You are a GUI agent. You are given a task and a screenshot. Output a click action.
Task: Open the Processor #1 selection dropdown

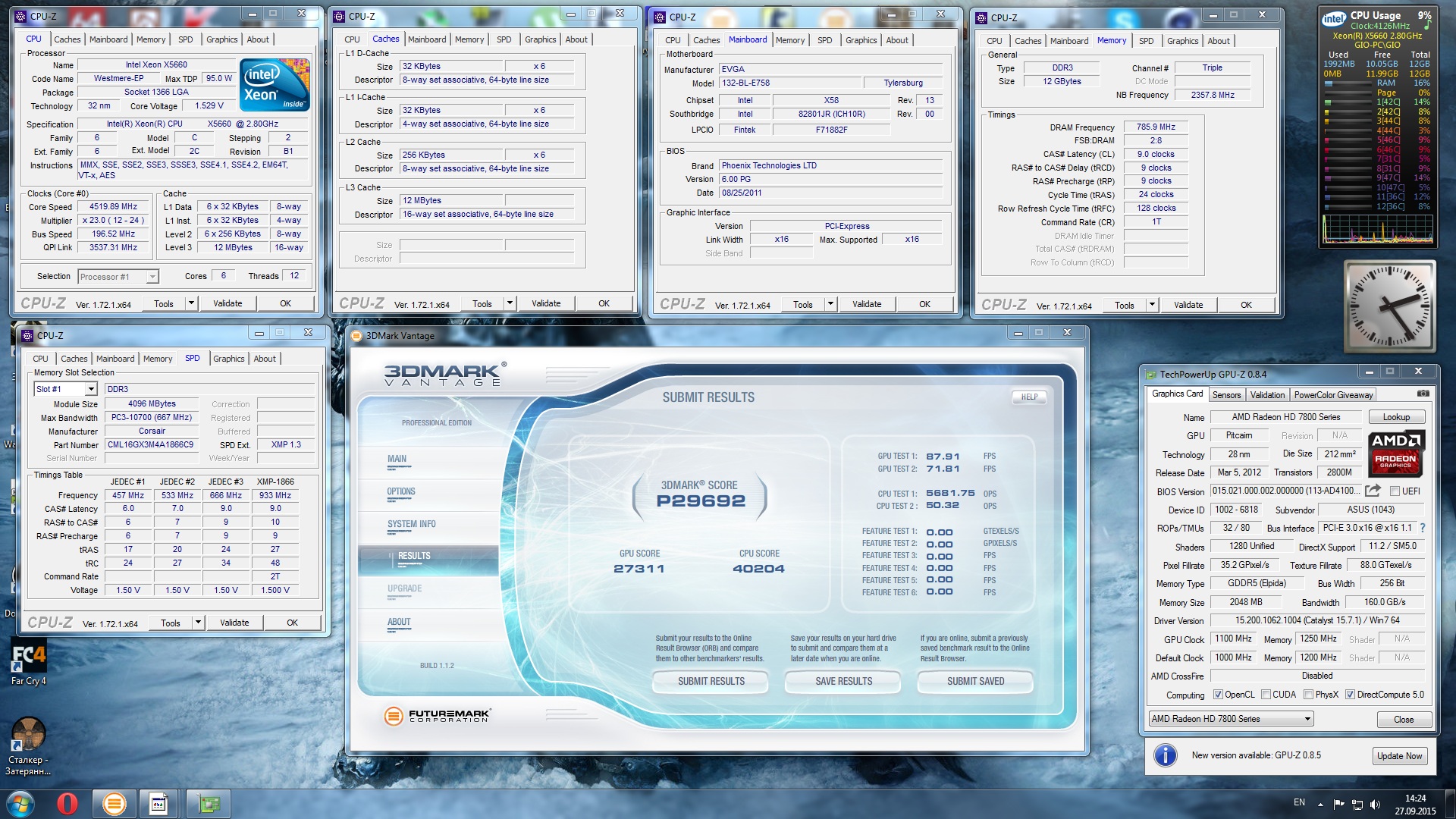coord(152,277)
